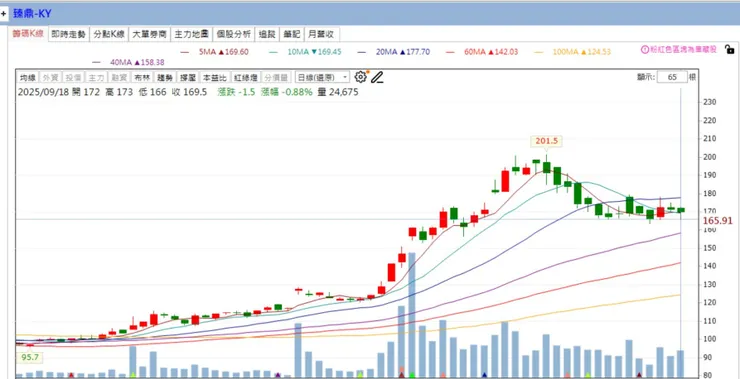This screenshot has height=379, width=740.
Task: Toggle 本益比 P/E overlay
Action: pyautogui.click(x=214, y=77)
